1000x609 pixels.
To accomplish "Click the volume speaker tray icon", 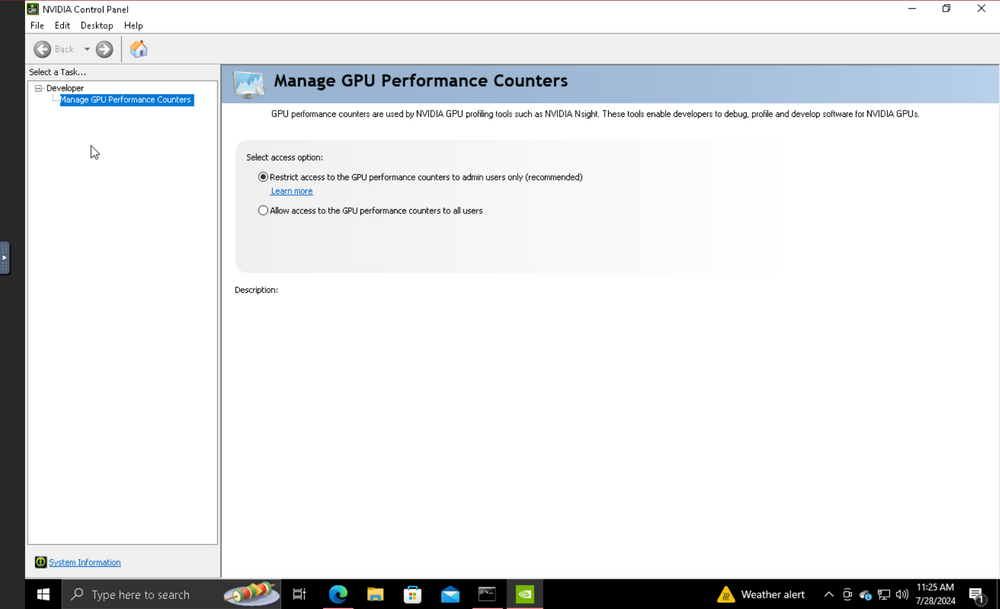I will (902, 594).
